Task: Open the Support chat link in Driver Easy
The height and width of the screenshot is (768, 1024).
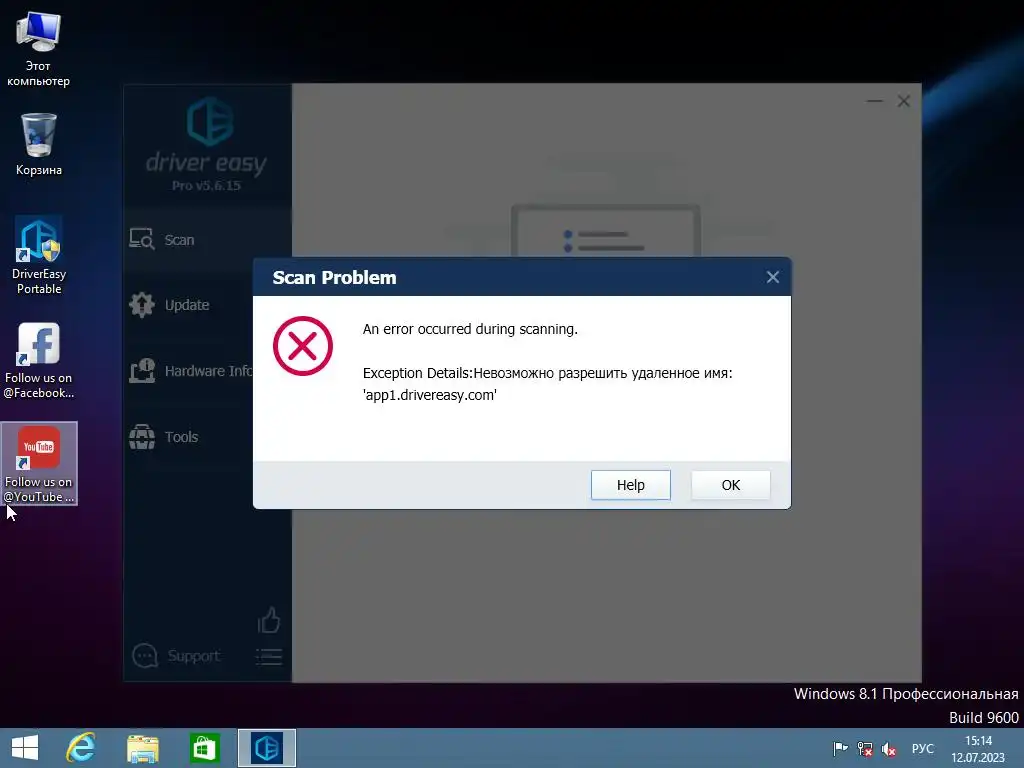Action: click(x=176, y=656)
